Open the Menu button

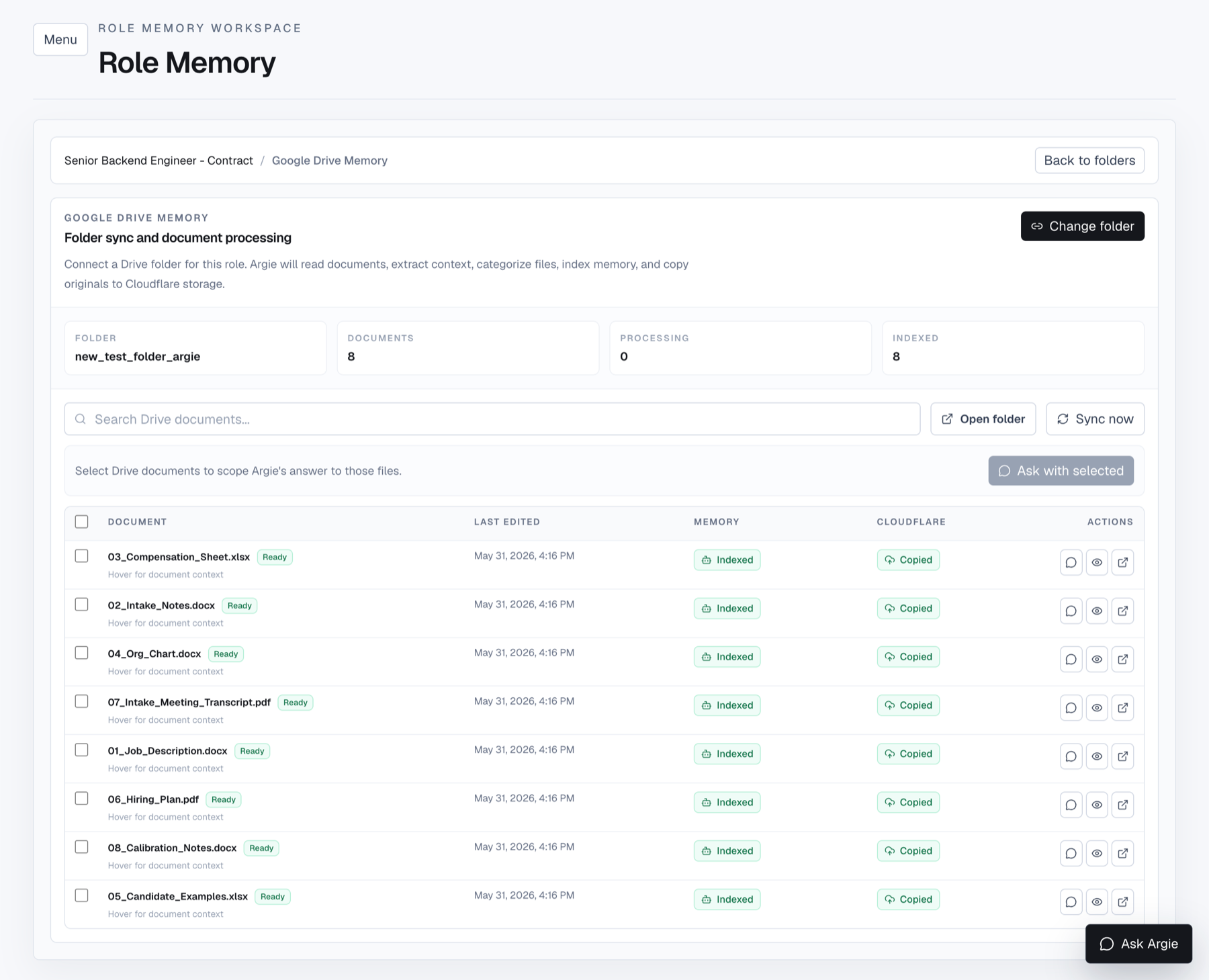tap(60, 40)
